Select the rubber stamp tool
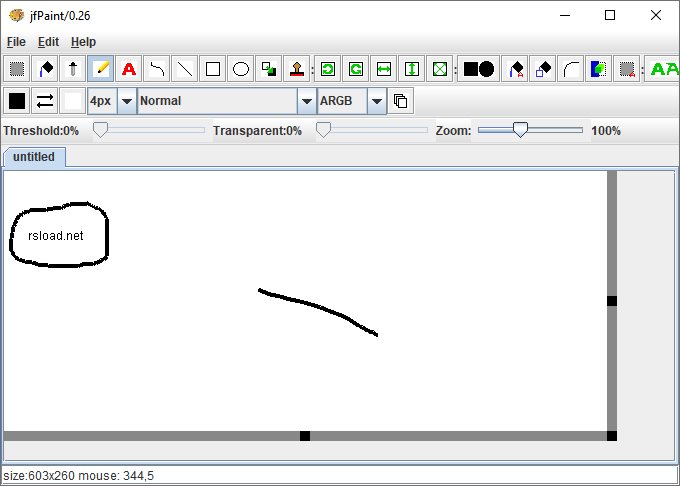Viewport: 680px width, 486px height. pyautogui.click(x=297, y=69)
